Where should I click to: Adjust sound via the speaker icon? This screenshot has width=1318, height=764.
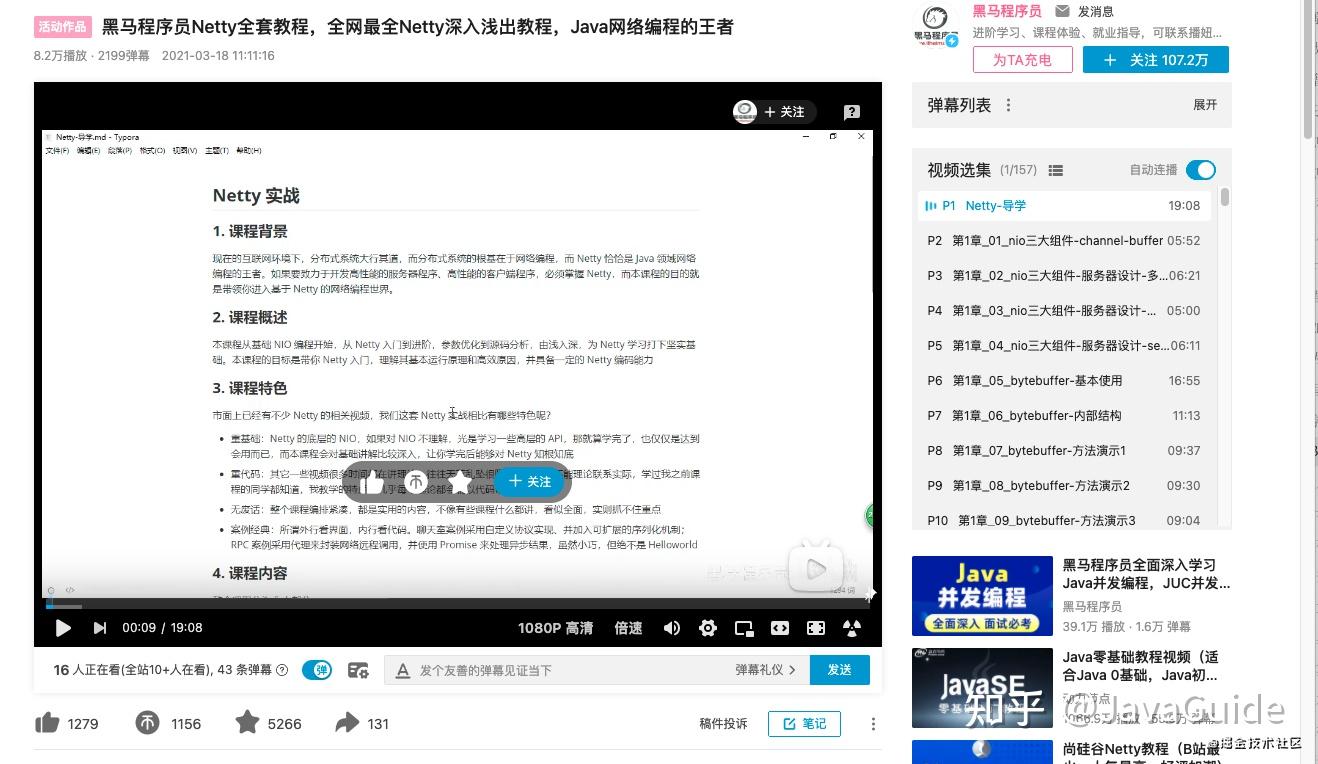672,628
